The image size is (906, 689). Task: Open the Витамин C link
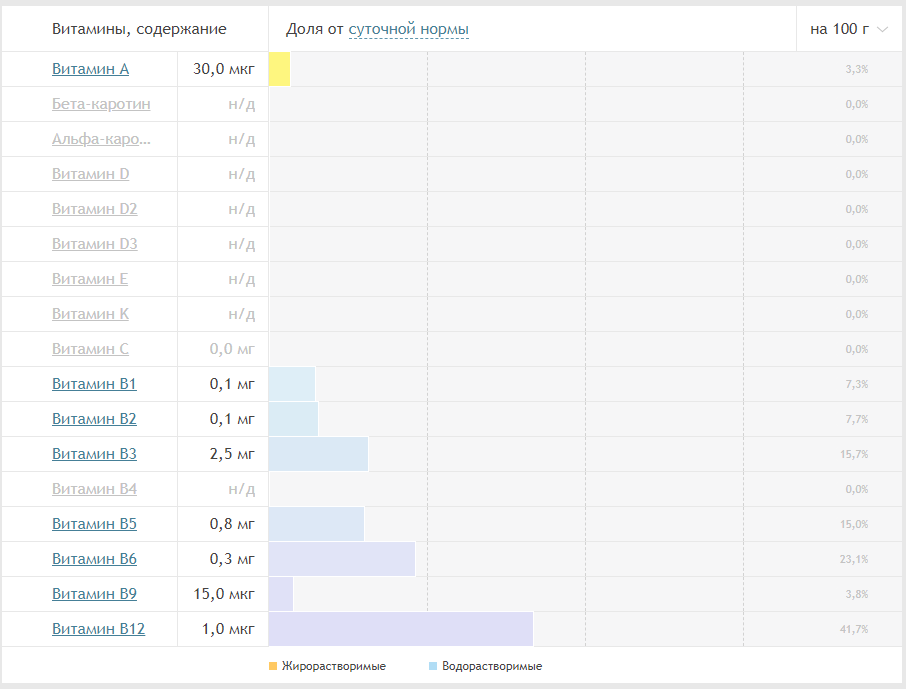click(90, 349)
